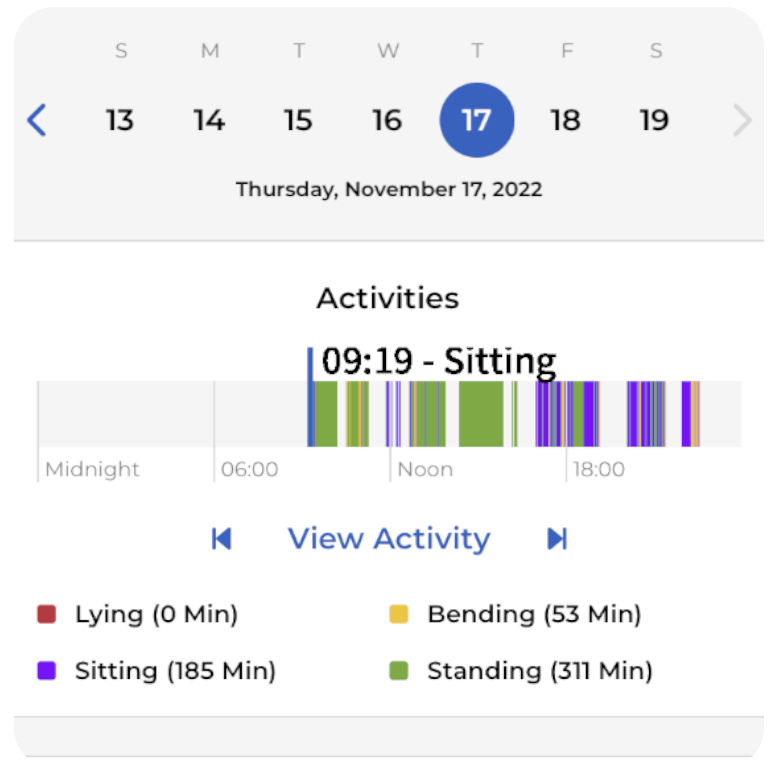Select Sunday the 13th
The image size is (779, 779).
click(x=120, y=120)
